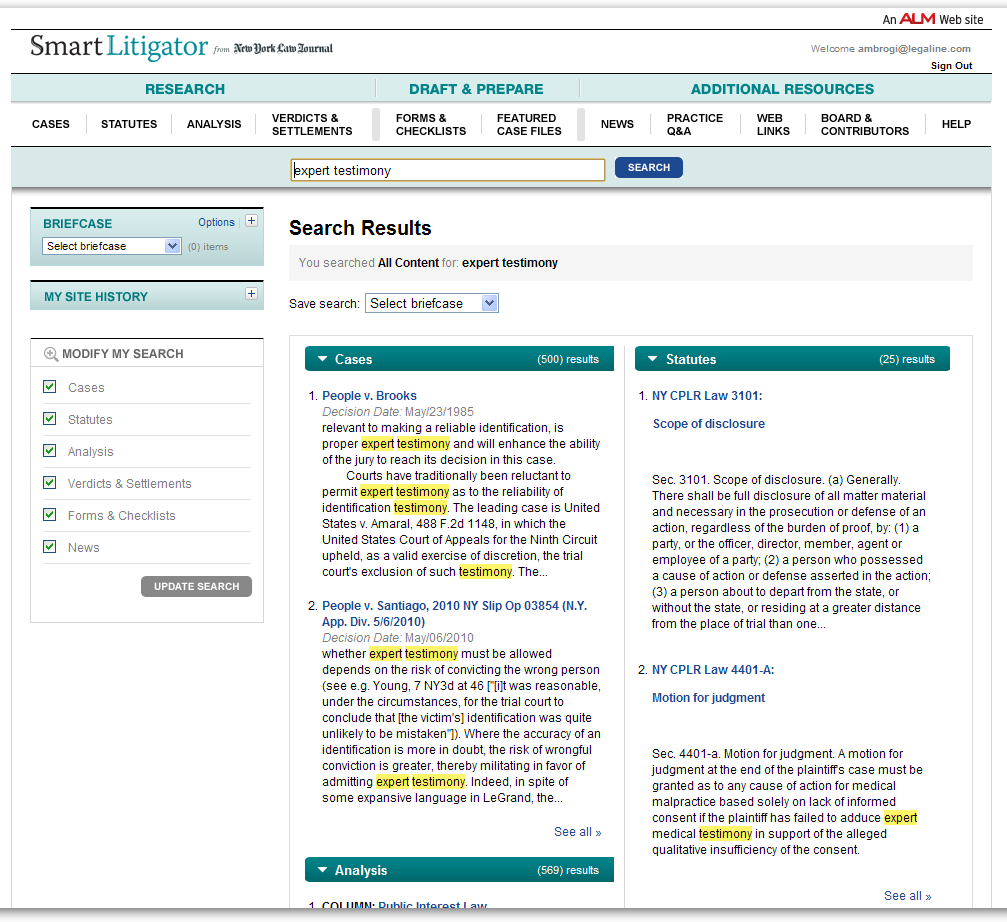The width and height of the screenshot is (1007, 922).
Task: Go to Analysis in navigation menu
Action: 214,124
